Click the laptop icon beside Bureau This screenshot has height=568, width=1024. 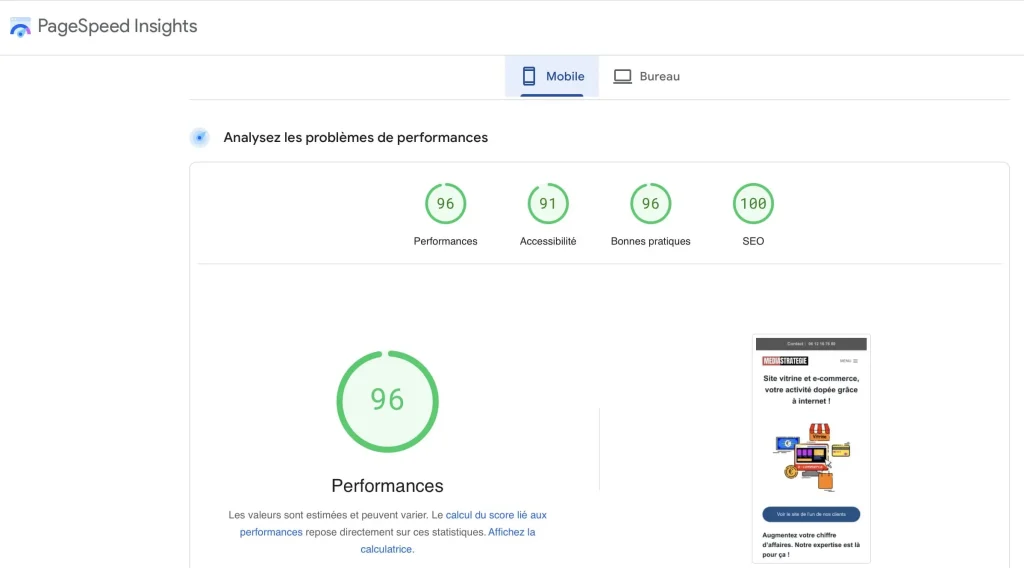pyautogui.click(x=622, y=76)
